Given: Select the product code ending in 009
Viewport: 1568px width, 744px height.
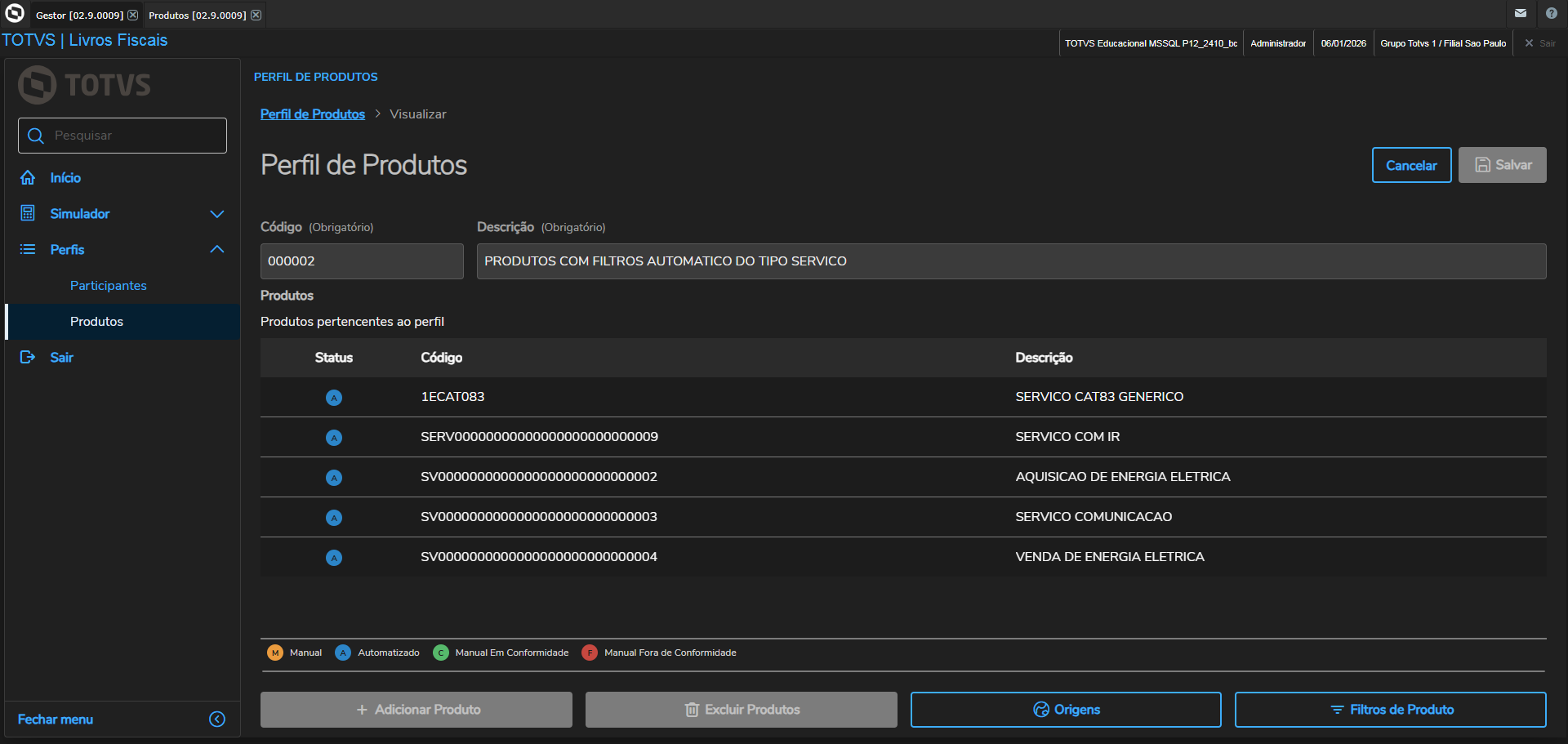Looking at the screenshot, I should [539, 437].
